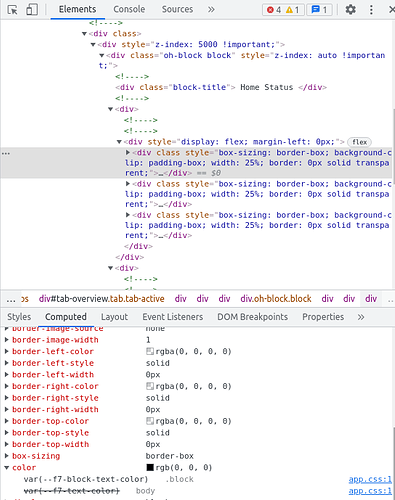Click div.oh-block.block breadcrumb
This screenshot has width=395, height=500.
[276, 299]
